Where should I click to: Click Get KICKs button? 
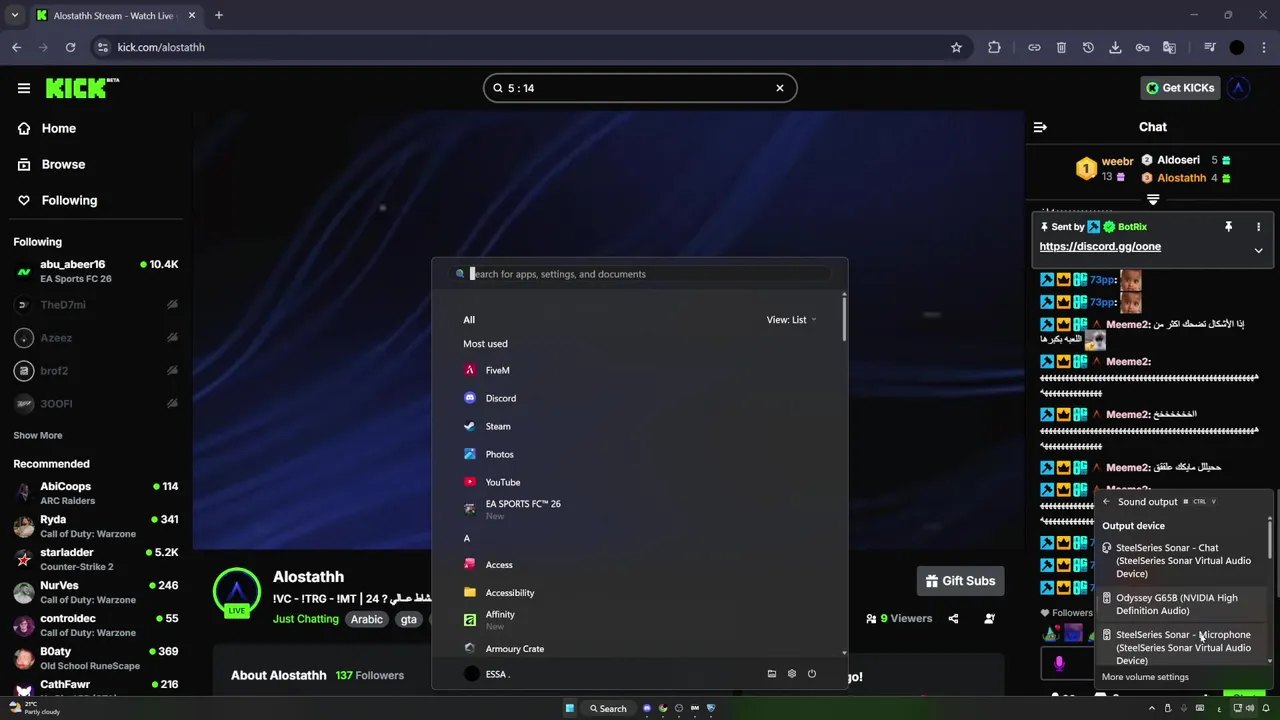1180,88
